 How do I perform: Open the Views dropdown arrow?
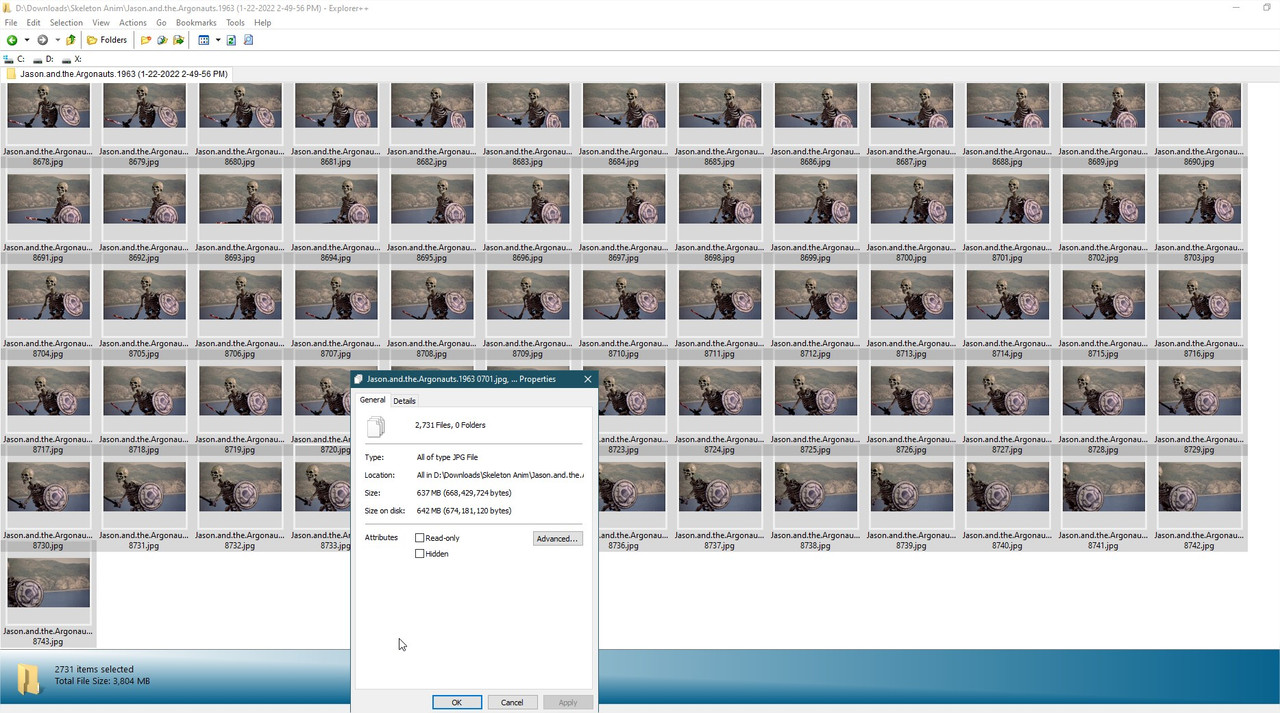(x=218, y=40)
